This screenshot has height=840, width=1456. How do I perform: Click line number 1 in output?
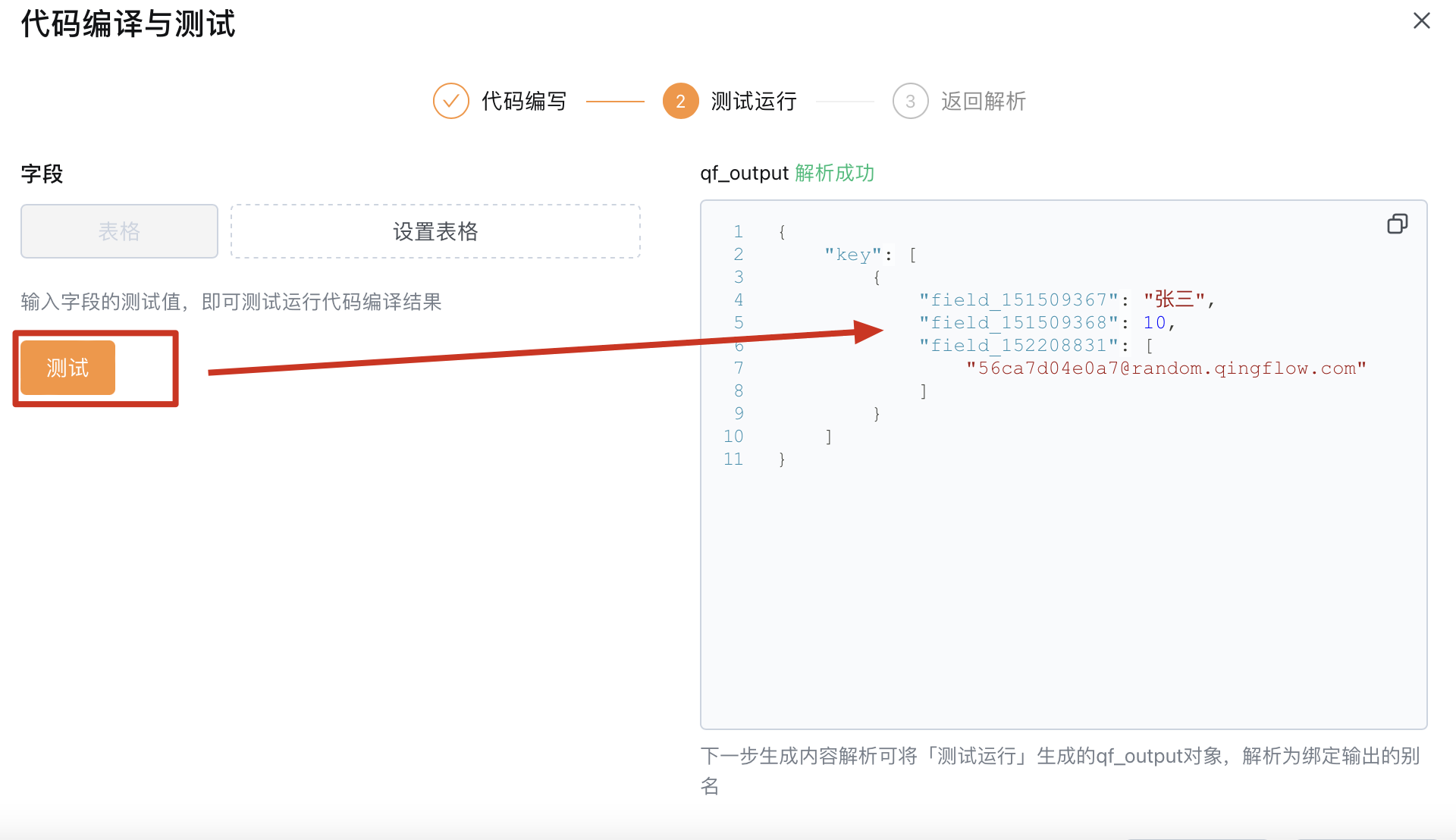pos(739,232)
